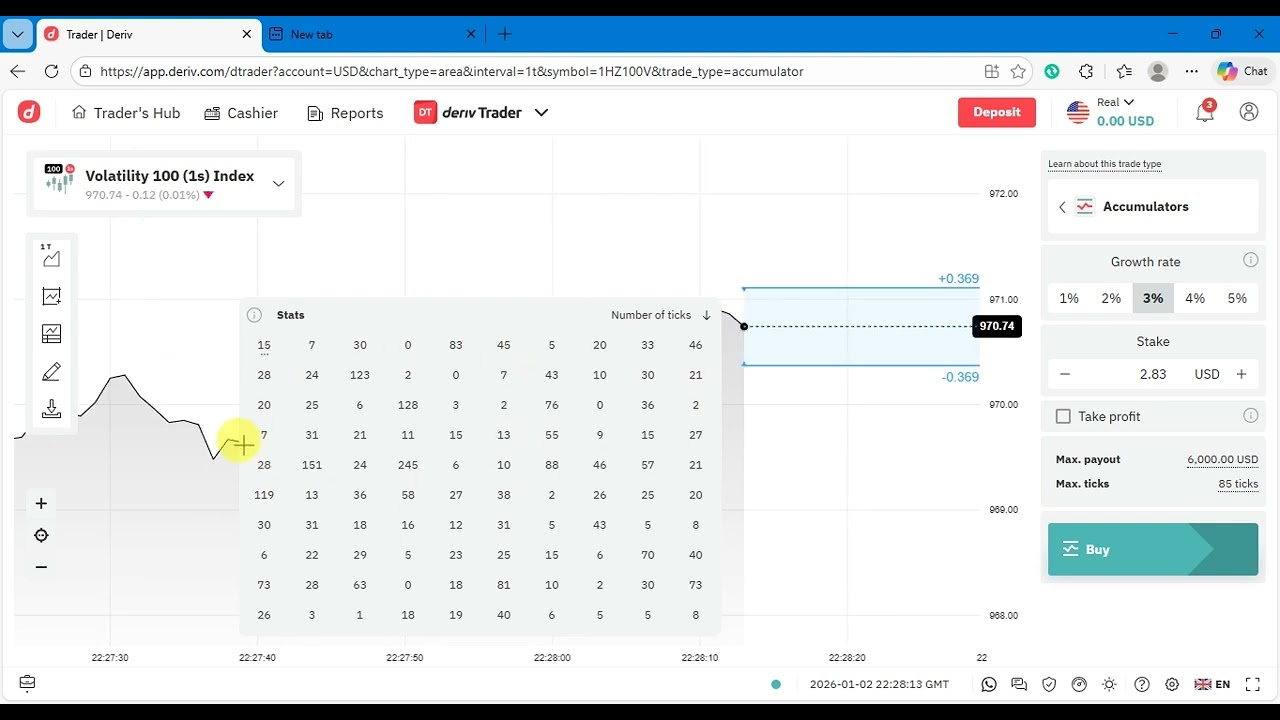Open browser tab search dropdown

tap(17, 34)
